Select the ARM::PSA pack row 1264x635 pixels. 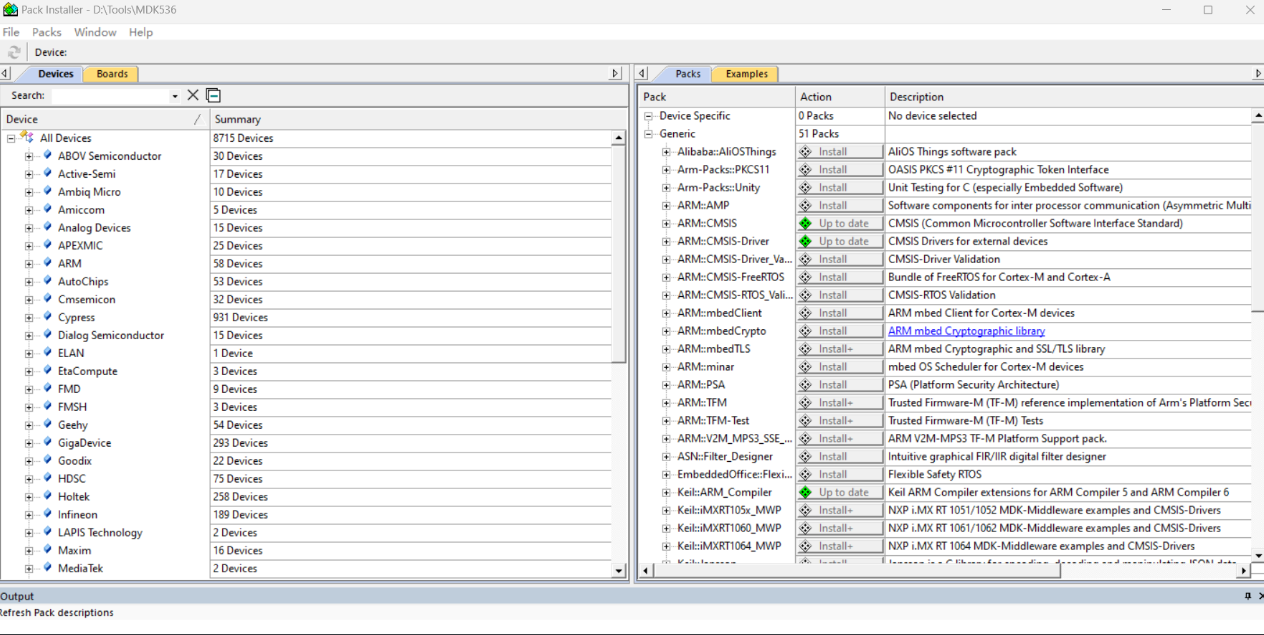click(x=701, y=385)
